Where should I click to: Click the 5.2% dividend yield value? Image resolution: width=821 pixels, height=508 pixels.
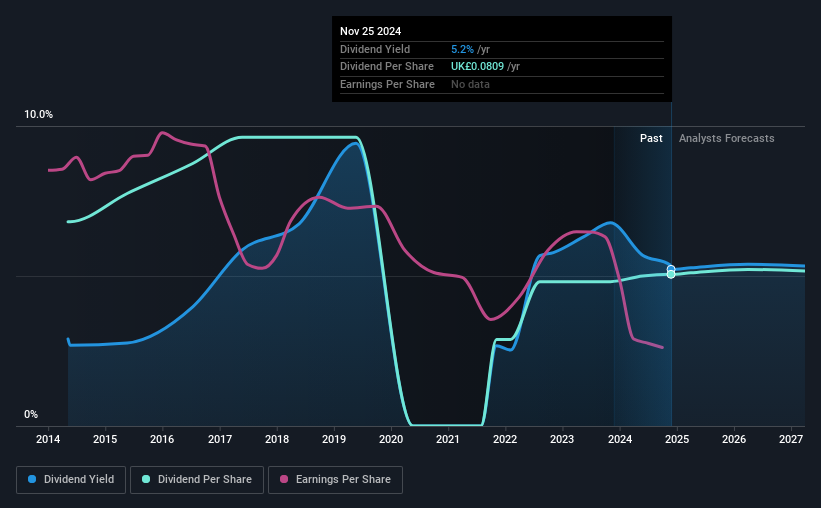(462, 49)
